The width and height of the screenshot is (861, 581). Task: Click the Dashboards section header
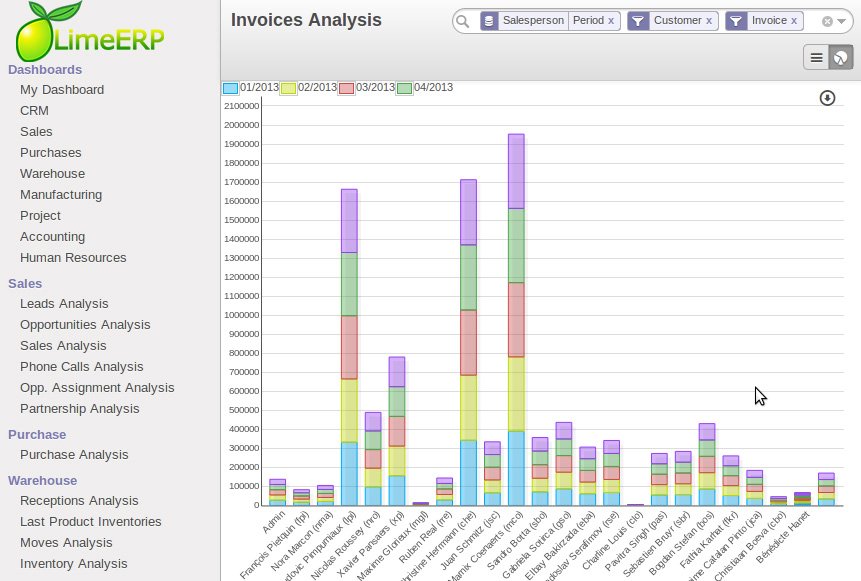45,70
